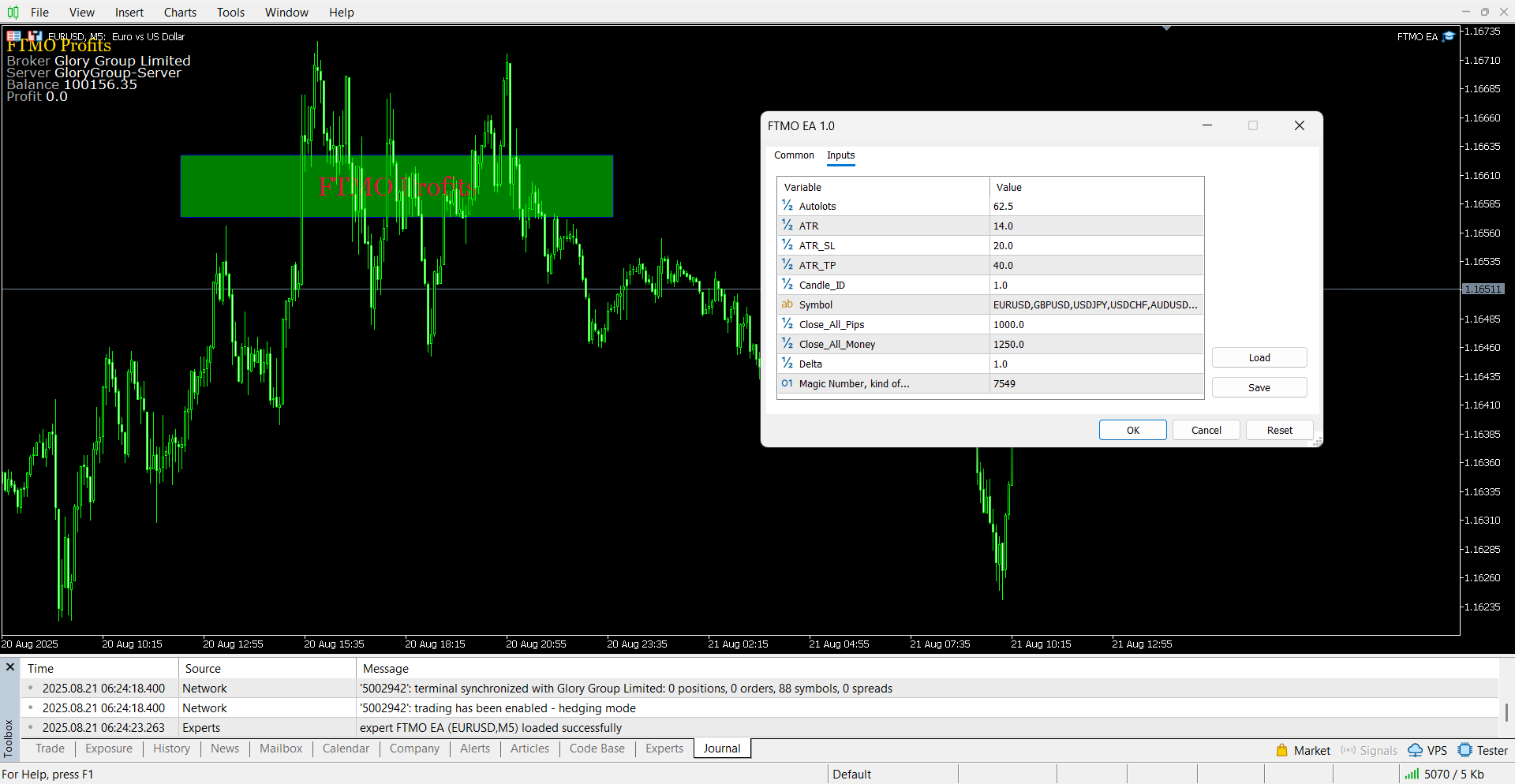The height and width of the screenshot is (784, 1515).
Task: Open the Alerts tab
Action: tap(475, 749)
